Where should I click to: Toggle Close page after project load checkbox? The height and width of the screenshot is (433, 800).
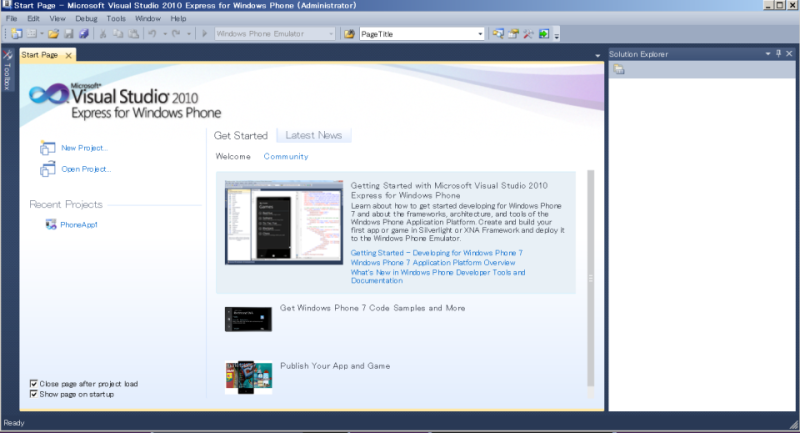[x=33, y=384]
